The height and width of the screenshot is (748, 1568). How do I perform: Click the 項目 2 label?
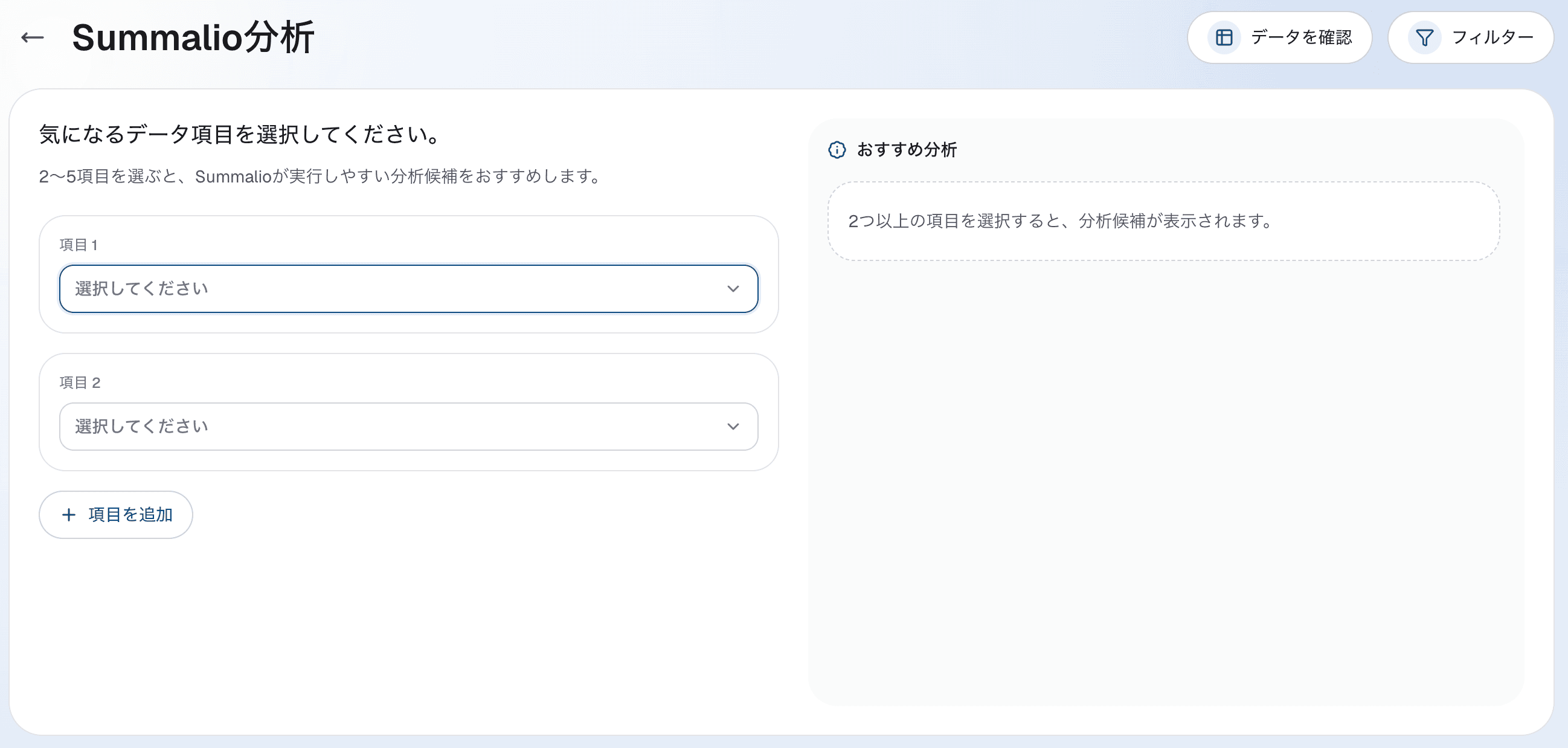coord(80,382)
